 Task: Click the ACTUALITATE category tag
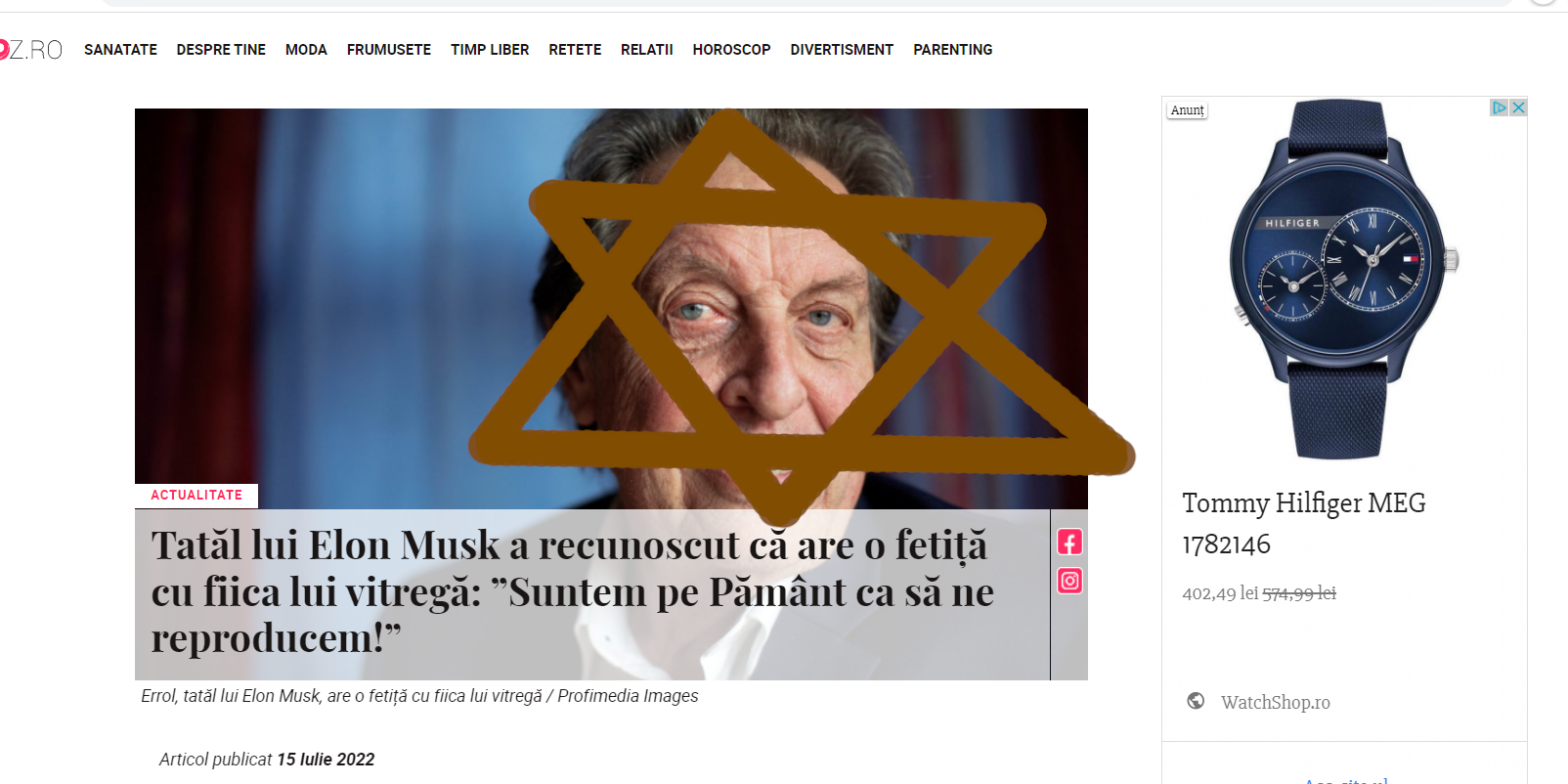click(x=196, y=495)
